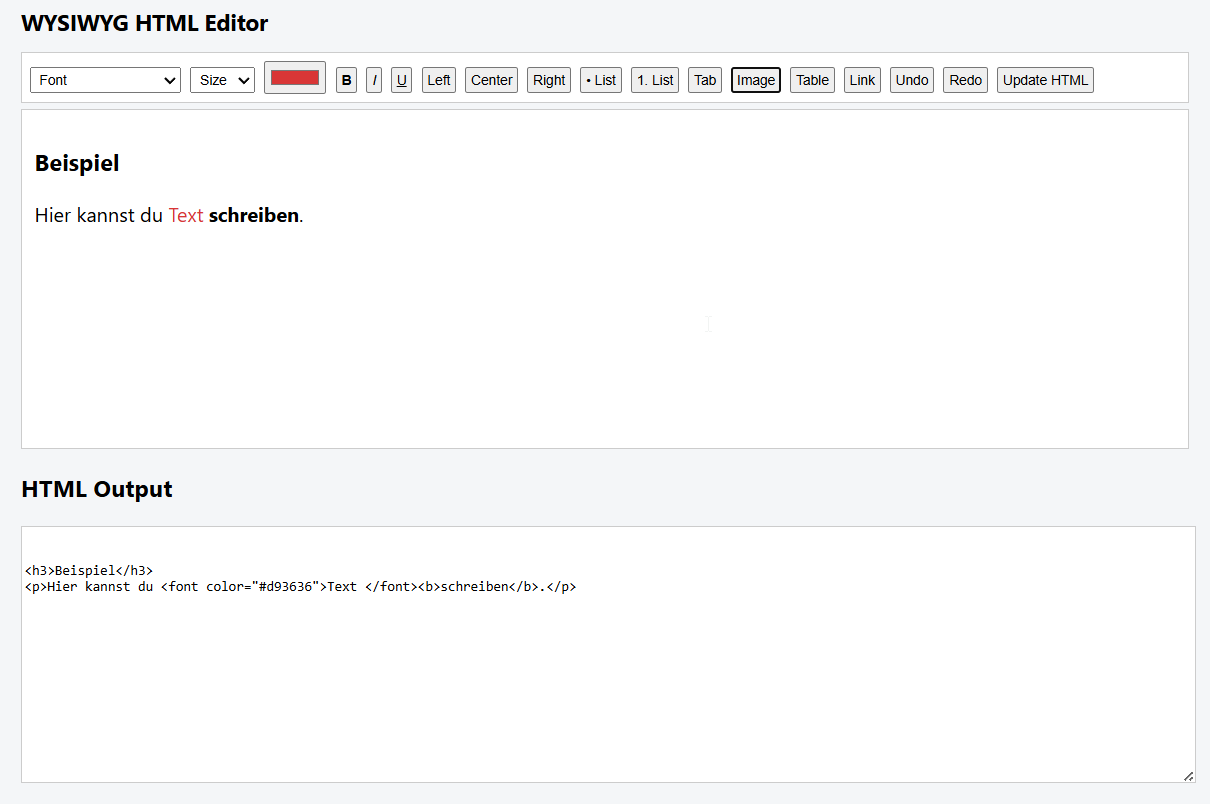
Task: Click the Center alignment button
Action: tap(491, 80)
